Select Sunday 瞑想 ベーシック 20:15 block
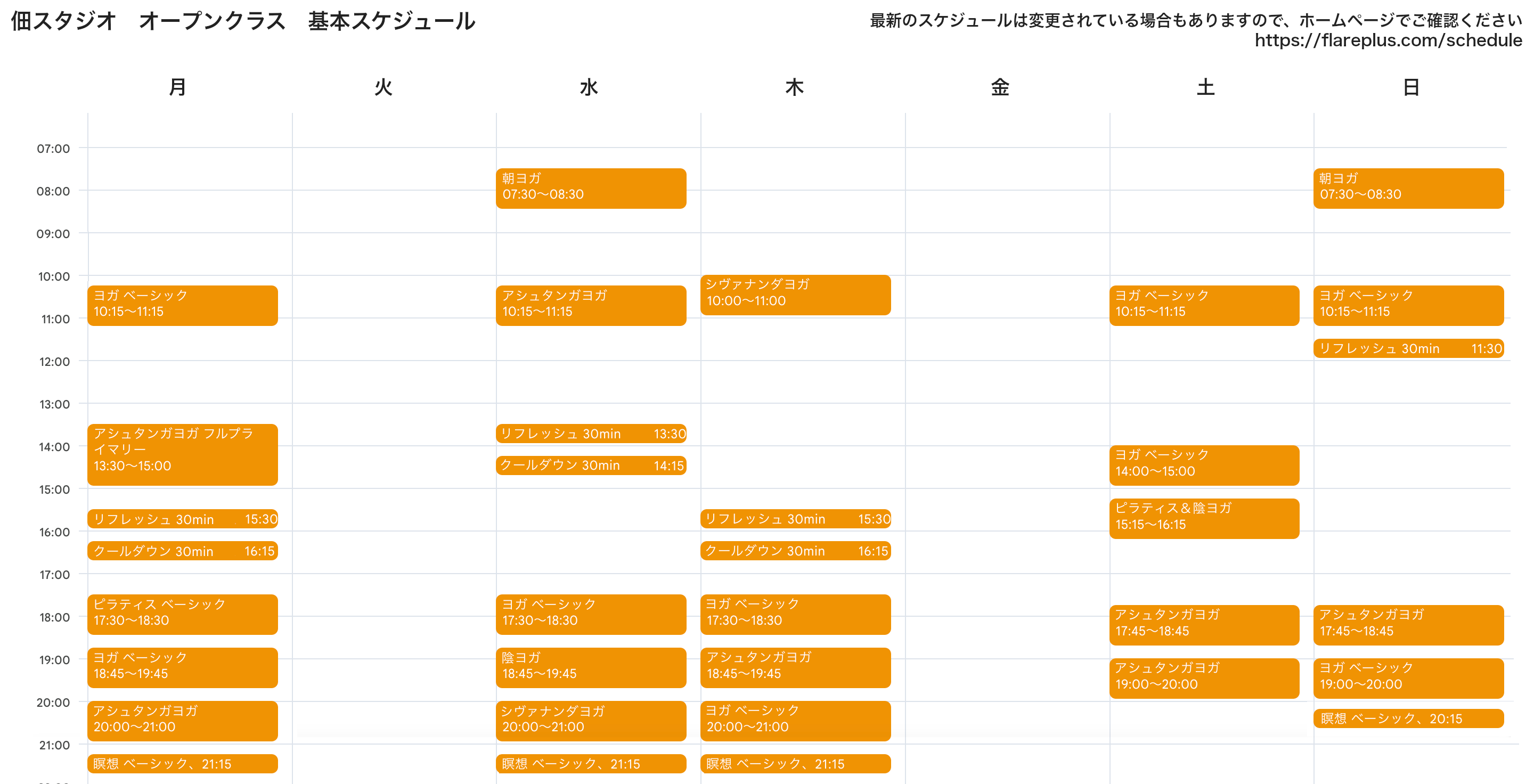 click(x=1408, y=718)
